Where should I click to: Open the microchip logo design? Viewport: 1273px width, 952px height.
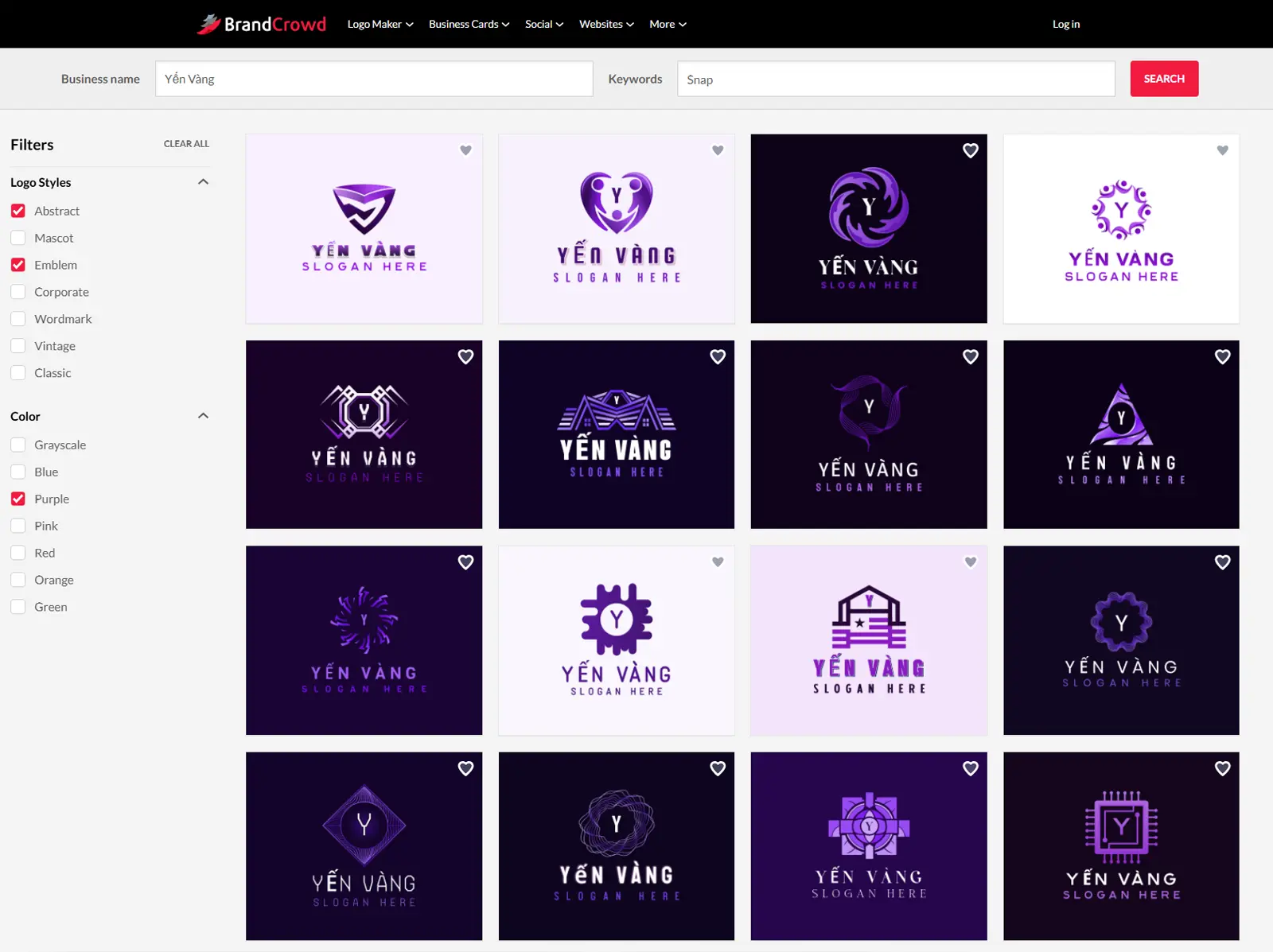click(x=1121, y=847)
